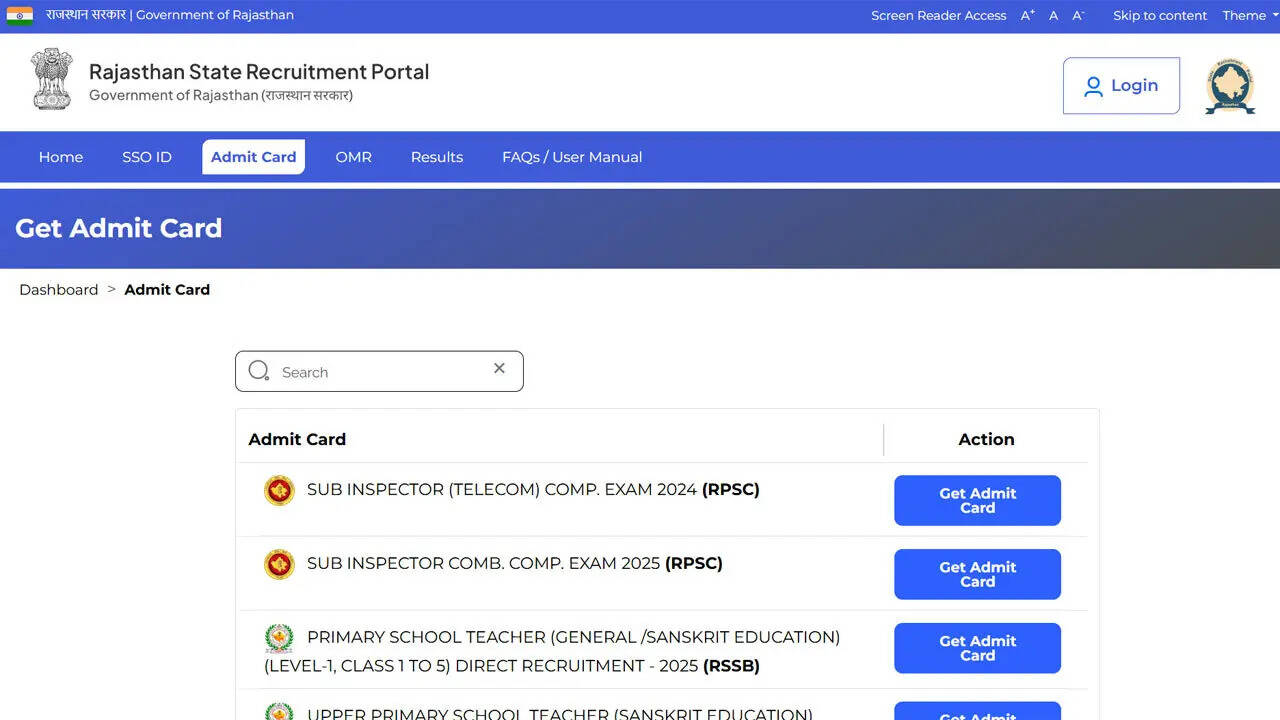Screen dimensions: 1280x720
Task: Open the Login button
Action: click(x=1121, y=86)
